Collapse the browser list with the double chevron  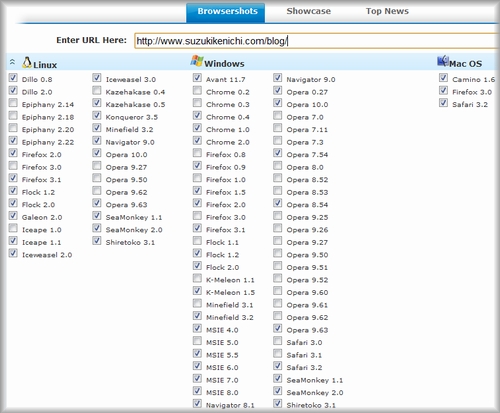pos(12,62)
